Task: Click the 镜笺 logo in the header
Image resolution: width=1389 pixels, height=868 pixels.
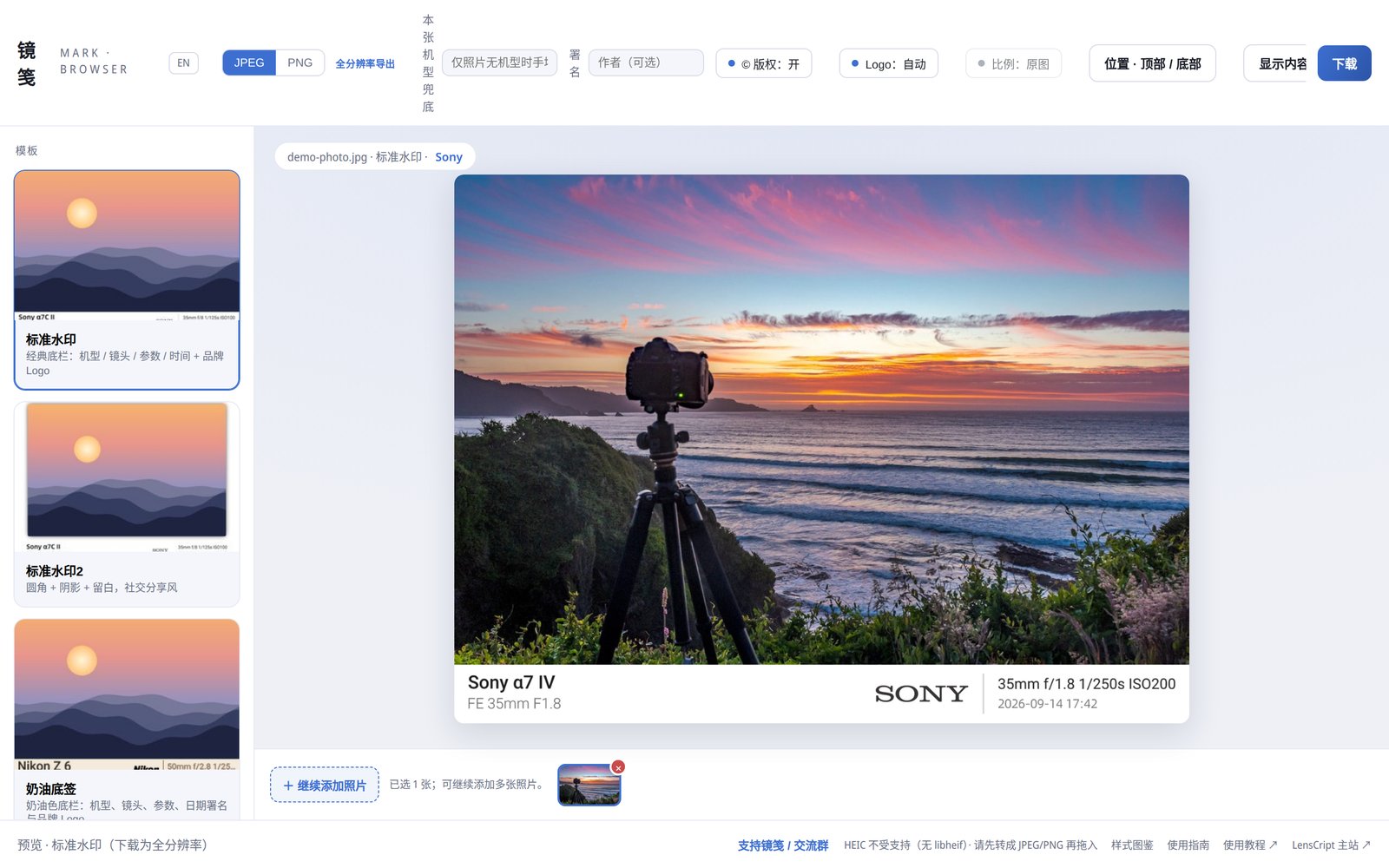Action: (27, 63)
